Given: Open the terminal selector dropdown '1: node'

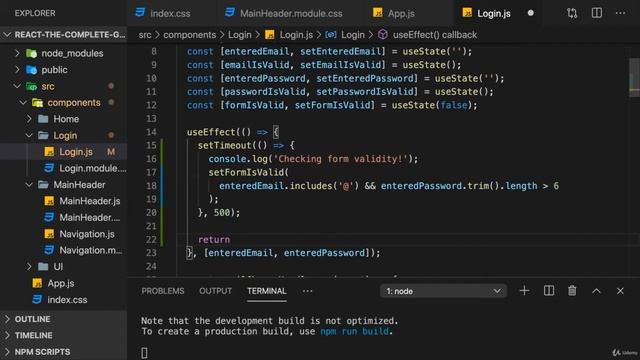Looking at the screenshot, I should click(x=443, y=291).
